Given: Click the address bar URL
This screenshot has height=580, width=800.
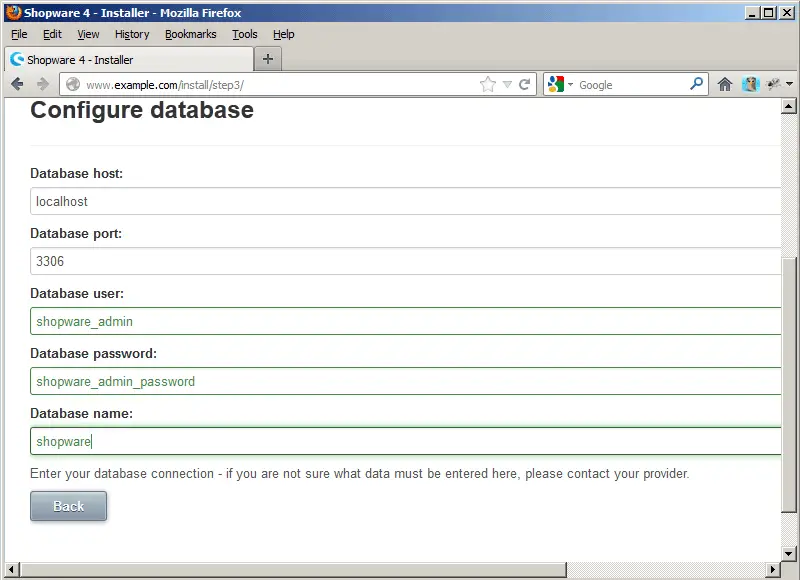Looking at the screenshot, I should (165, 85).
